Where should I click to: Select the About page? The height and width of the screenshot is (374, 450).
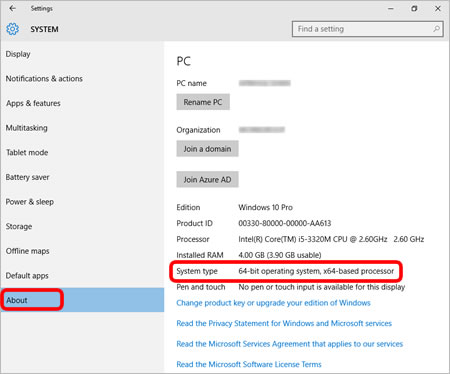pyautogui.click(x=82, y=300)
